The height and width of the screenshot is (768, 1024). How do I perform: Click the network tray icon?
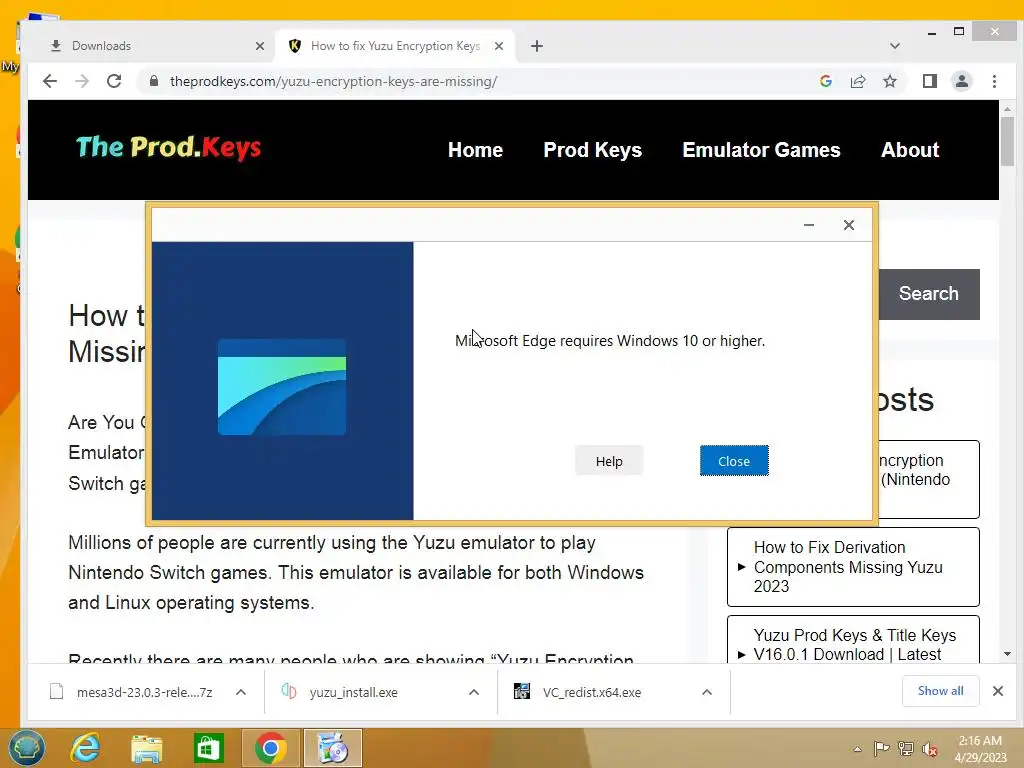(x=906, y=748)
